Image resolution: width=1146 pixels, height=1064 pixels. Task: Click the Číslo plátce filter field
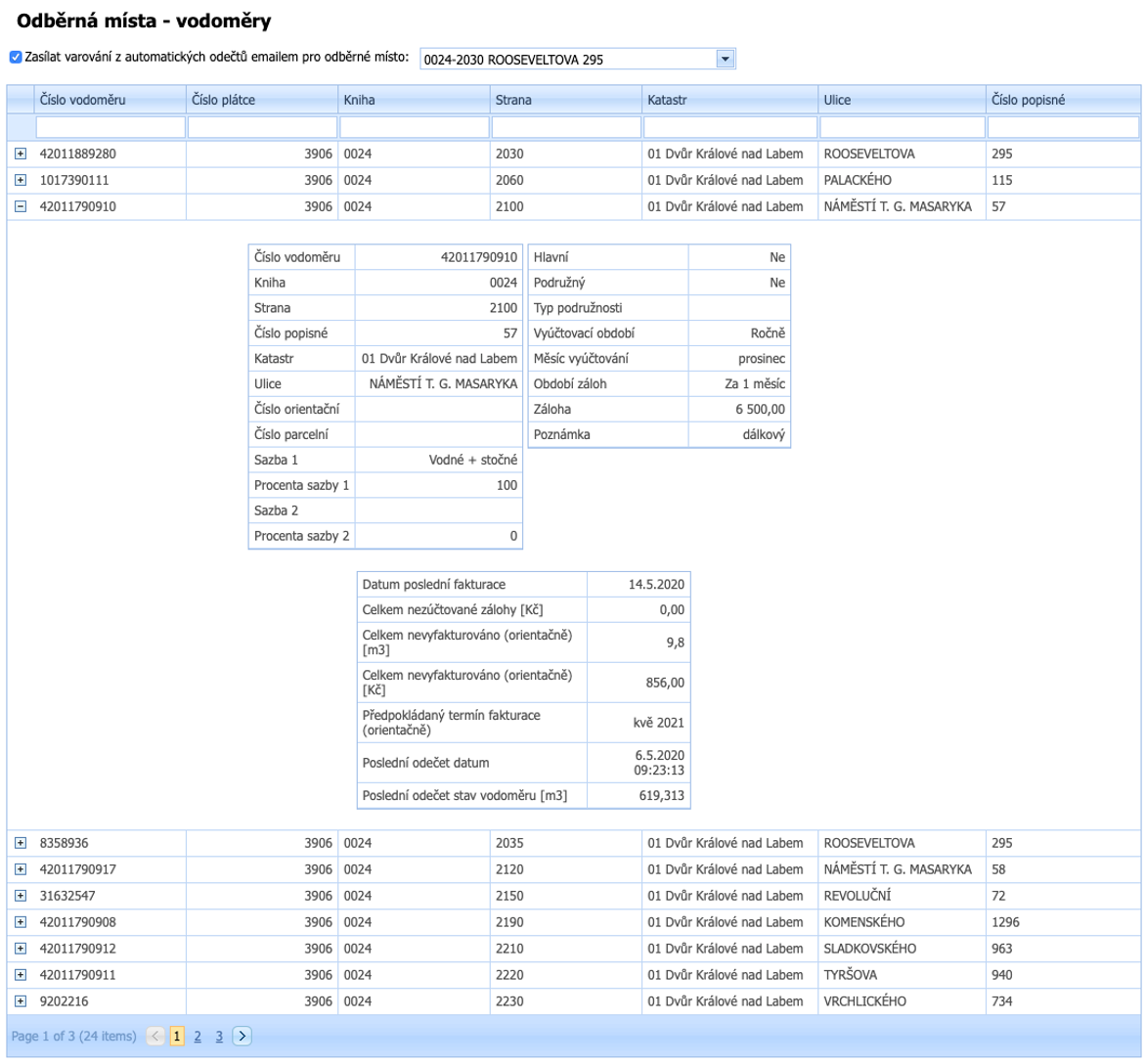pos(261,128)
